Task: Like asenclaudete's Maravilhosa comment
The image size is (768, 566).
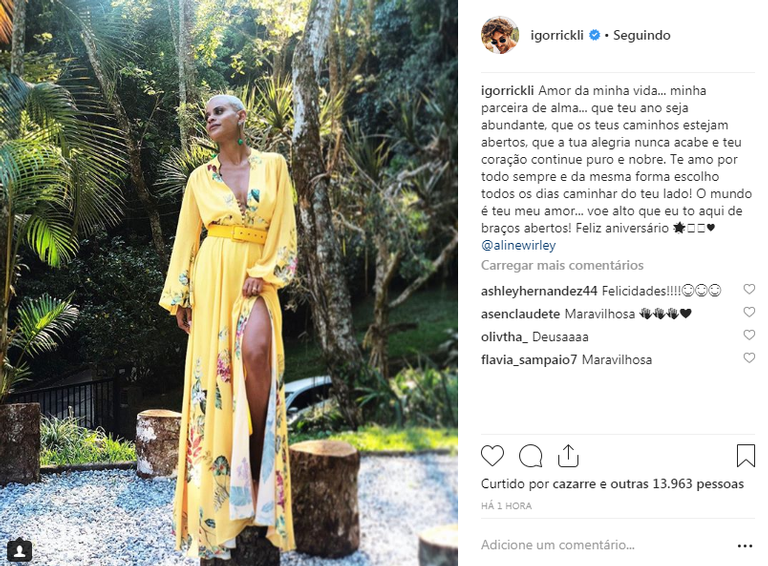Action: (749, 312)
